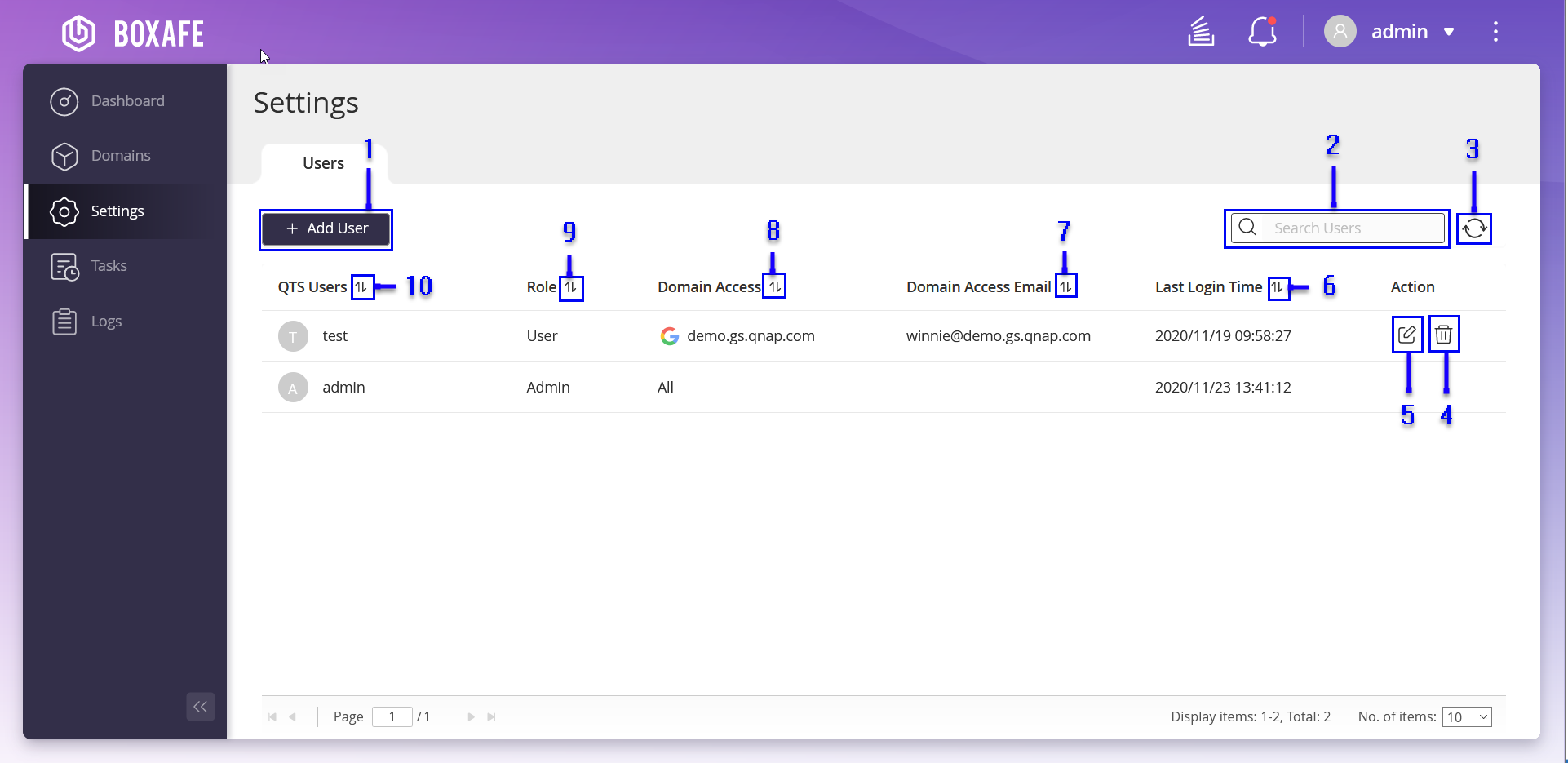This screenshot has width=1568, height=763.
Task: Sort by QTS Users column
Action: (361, 287)
